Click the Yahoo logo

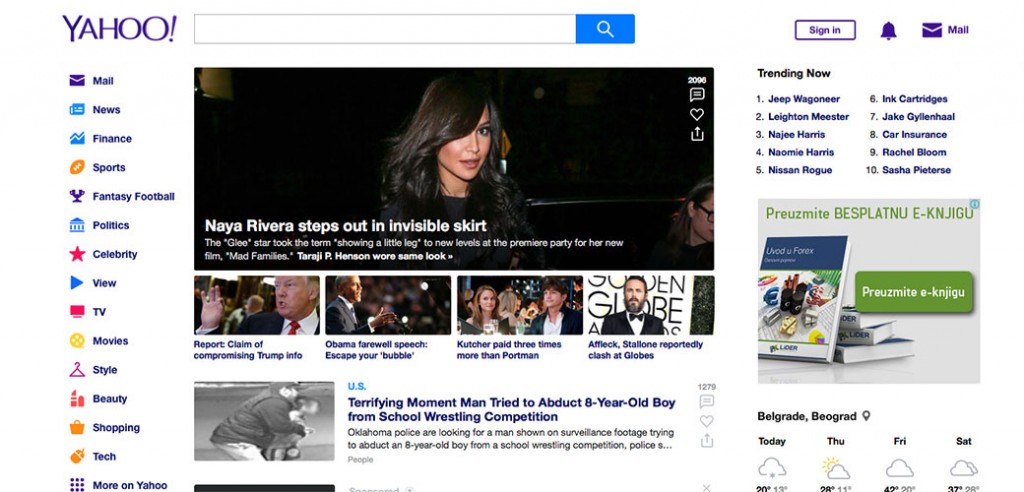pyautogui.click(x=120, y=29)
